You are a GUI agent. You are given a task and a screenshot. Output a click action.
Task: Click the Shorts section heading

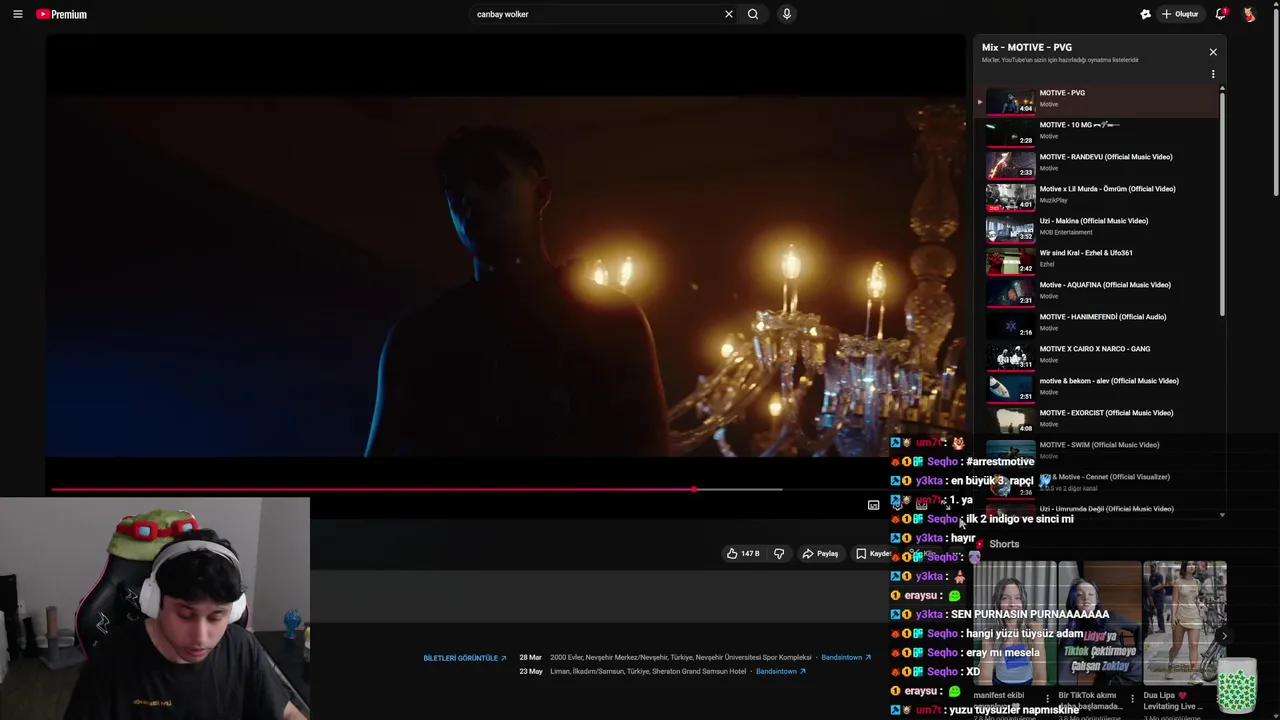pos(1004,544)
